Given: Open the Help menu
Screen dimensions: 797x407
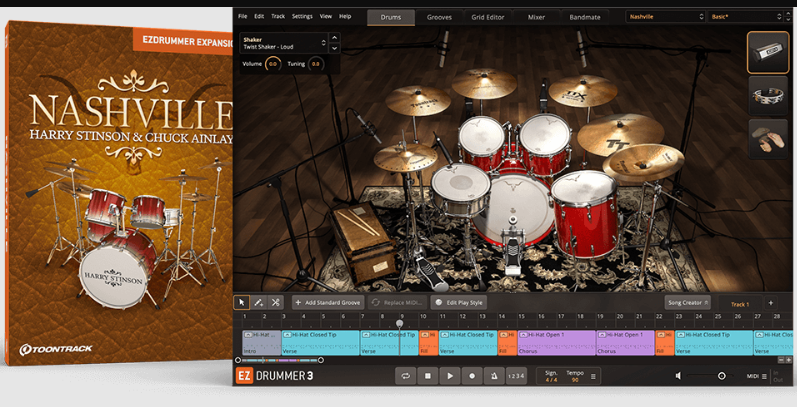Looking at the screenshot, I should [x=345, y=16].
